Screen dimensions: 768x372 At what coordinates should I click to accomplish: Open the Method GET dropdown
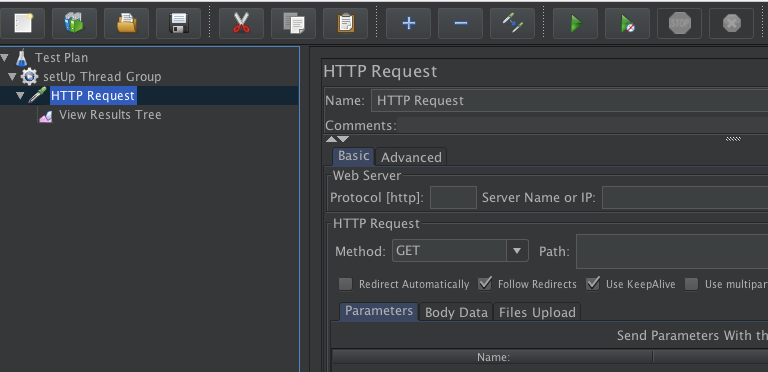(x=517, y=251)
